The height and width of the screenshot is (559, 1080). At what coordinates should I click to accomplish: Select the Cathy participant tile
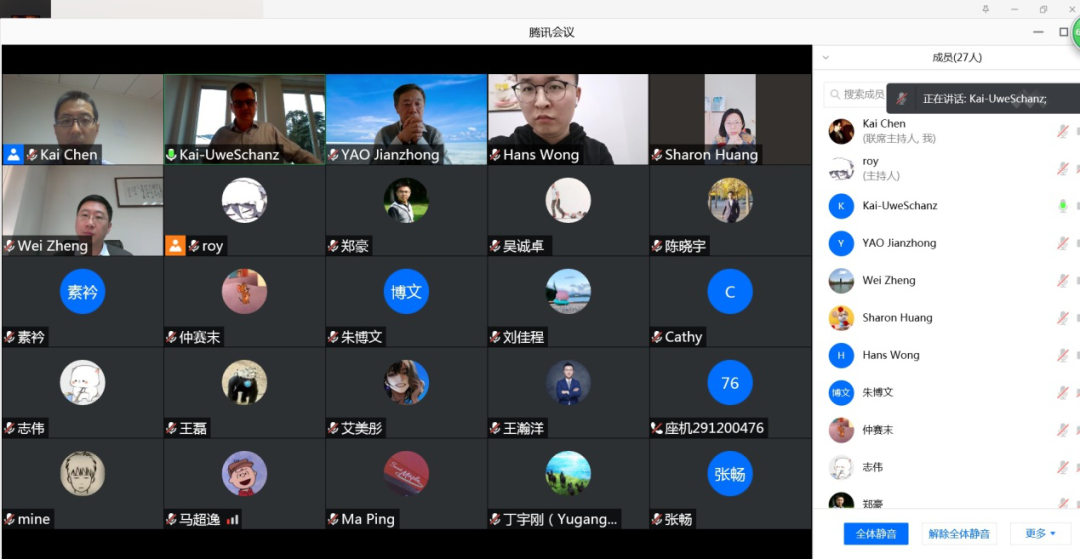tap(730, 300)
